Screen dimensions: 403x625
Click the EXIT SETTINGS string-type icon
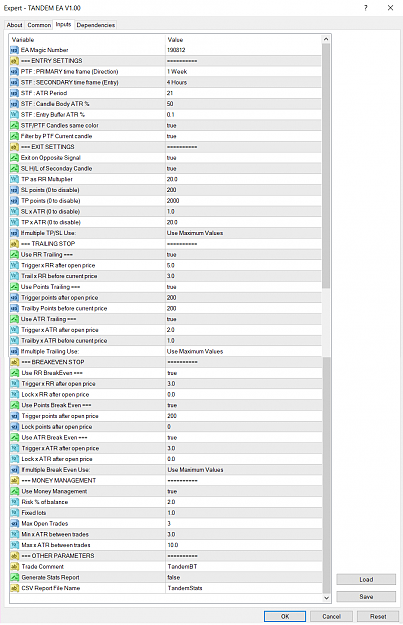point(14,147)
